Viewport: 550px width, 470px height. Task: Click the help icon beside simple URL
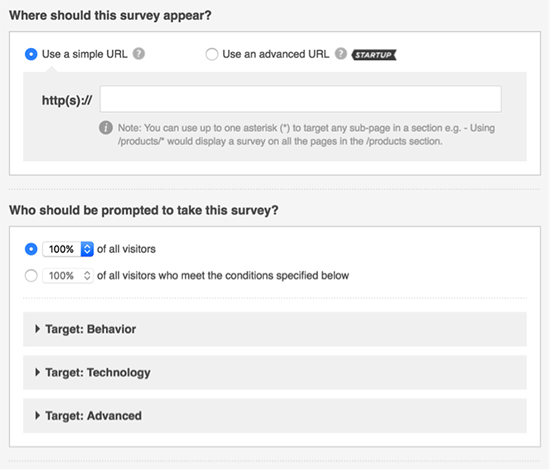point(139,54)
